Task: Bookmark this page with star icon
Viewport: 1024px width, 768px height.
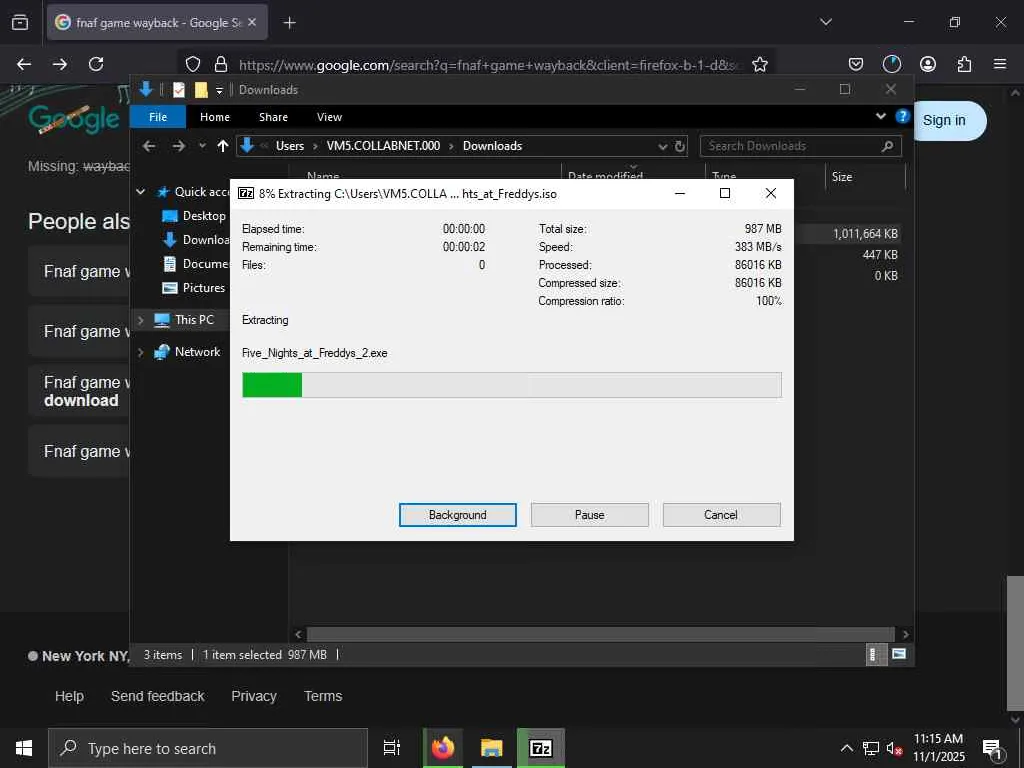Action: (x=760, y=64)
